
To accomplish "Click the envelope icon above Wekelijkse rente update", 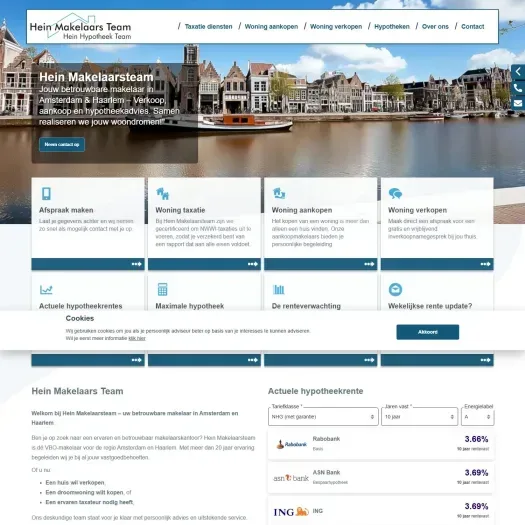I will point(395,289).
